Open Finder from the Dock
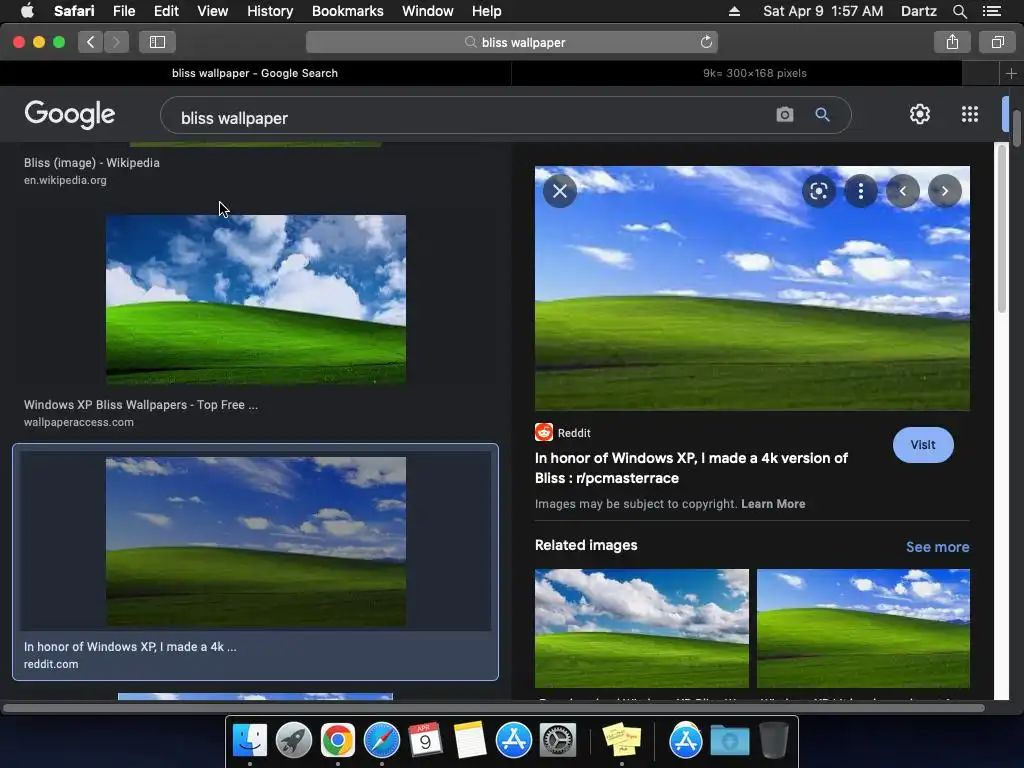The image size is (1024, 768). [x=250, y=740]
